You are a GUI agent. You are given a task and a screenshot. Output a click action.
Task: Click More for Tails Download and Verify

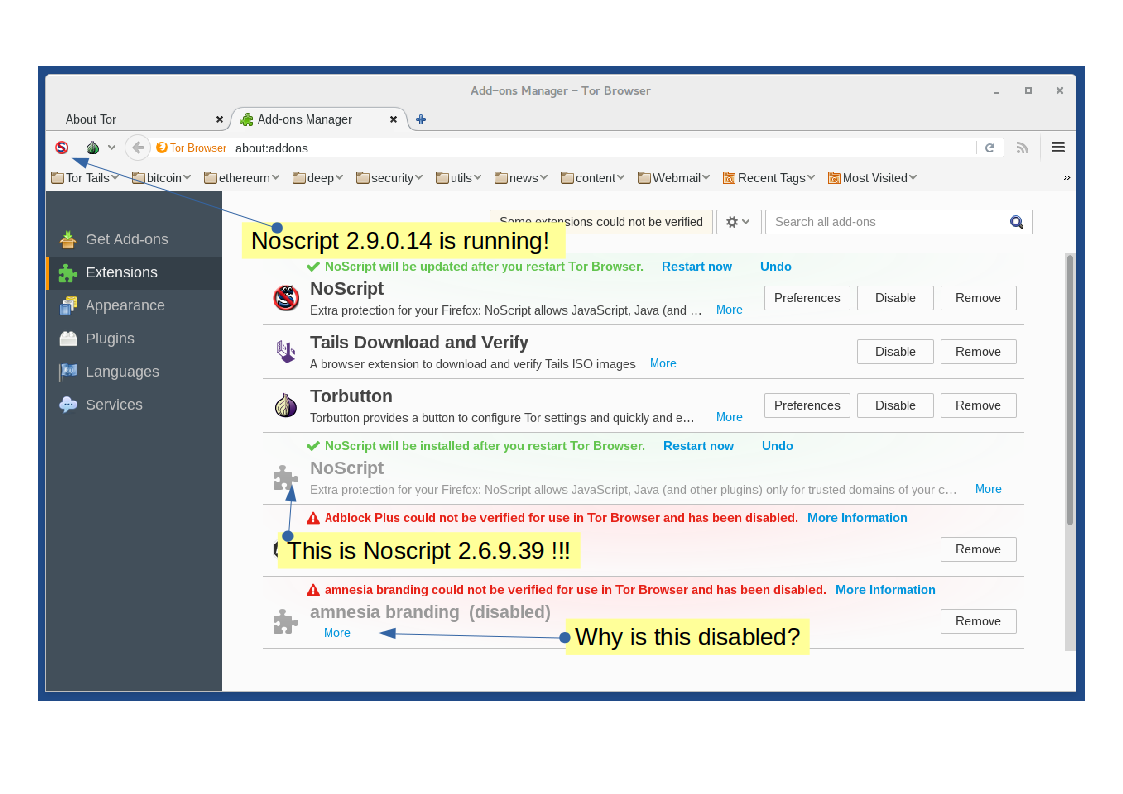663,364
